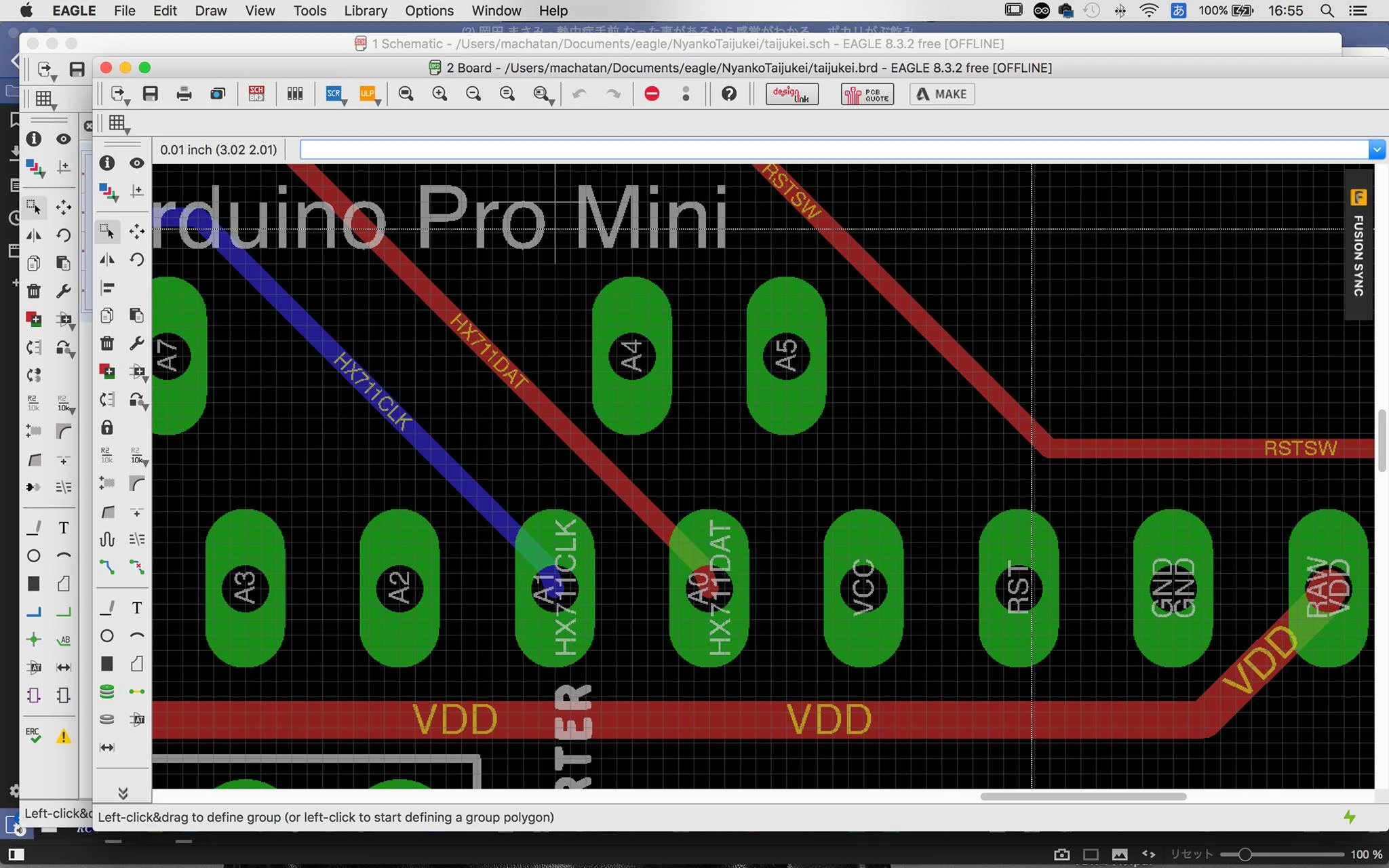Switch to schematic with SCH/BRD icon
This screenshot has height=868, width=1389.
pos(256,94)
